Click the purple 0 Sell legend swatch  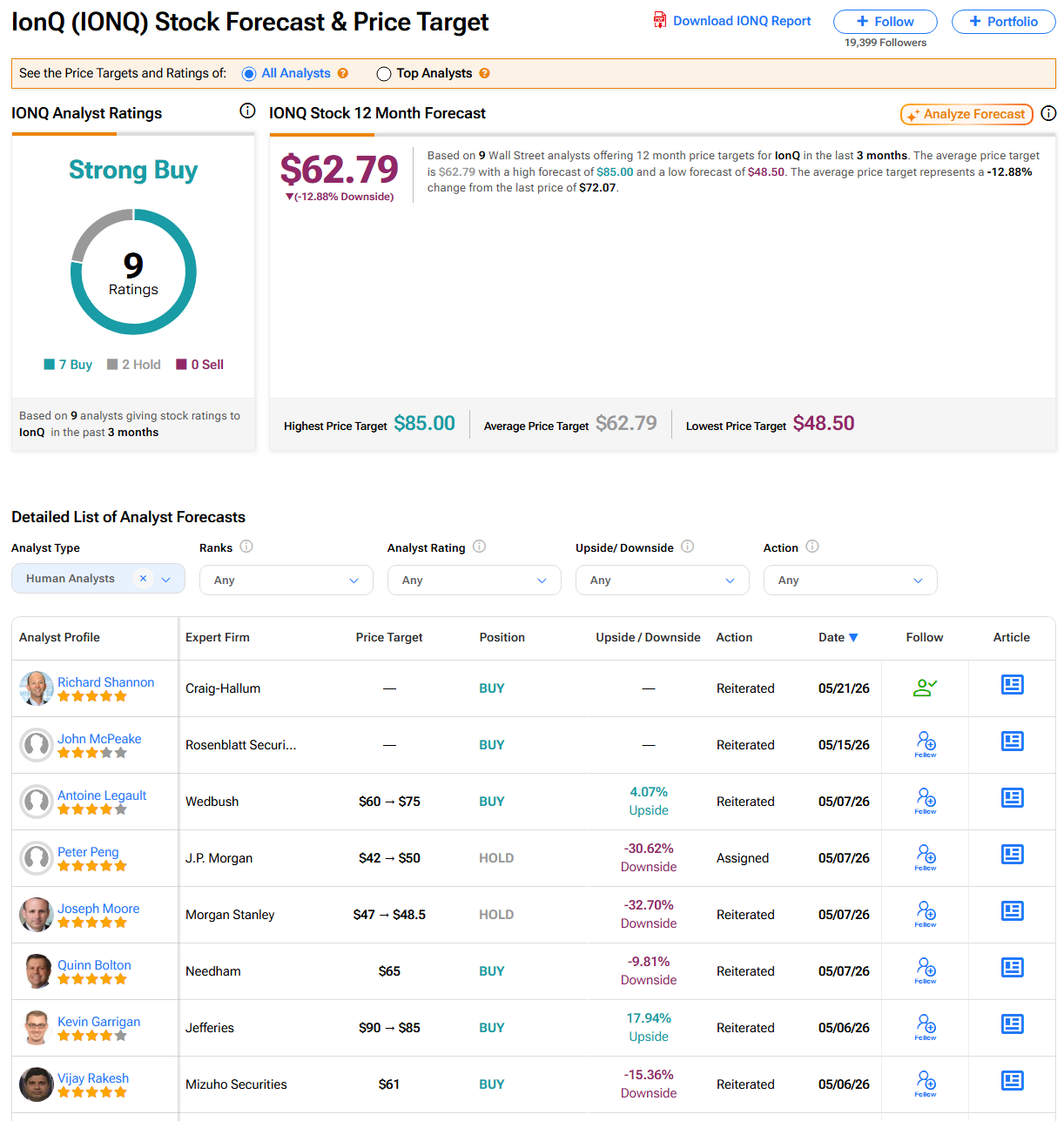[x=182, y=365]
